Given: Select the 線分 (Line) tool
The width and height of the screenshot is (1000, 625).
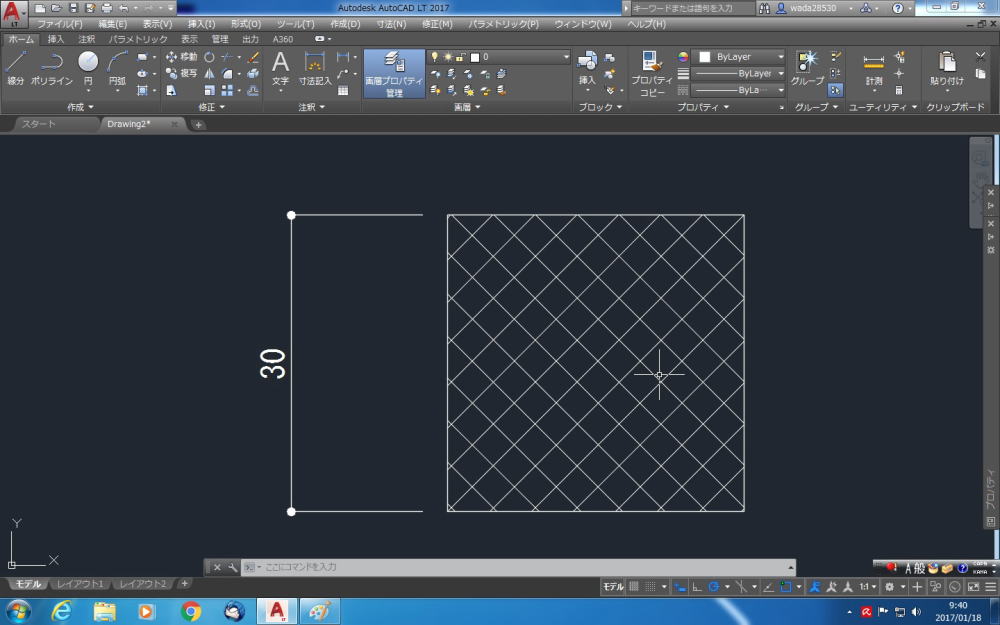Looking at the screenshot, I should (15, 68).
